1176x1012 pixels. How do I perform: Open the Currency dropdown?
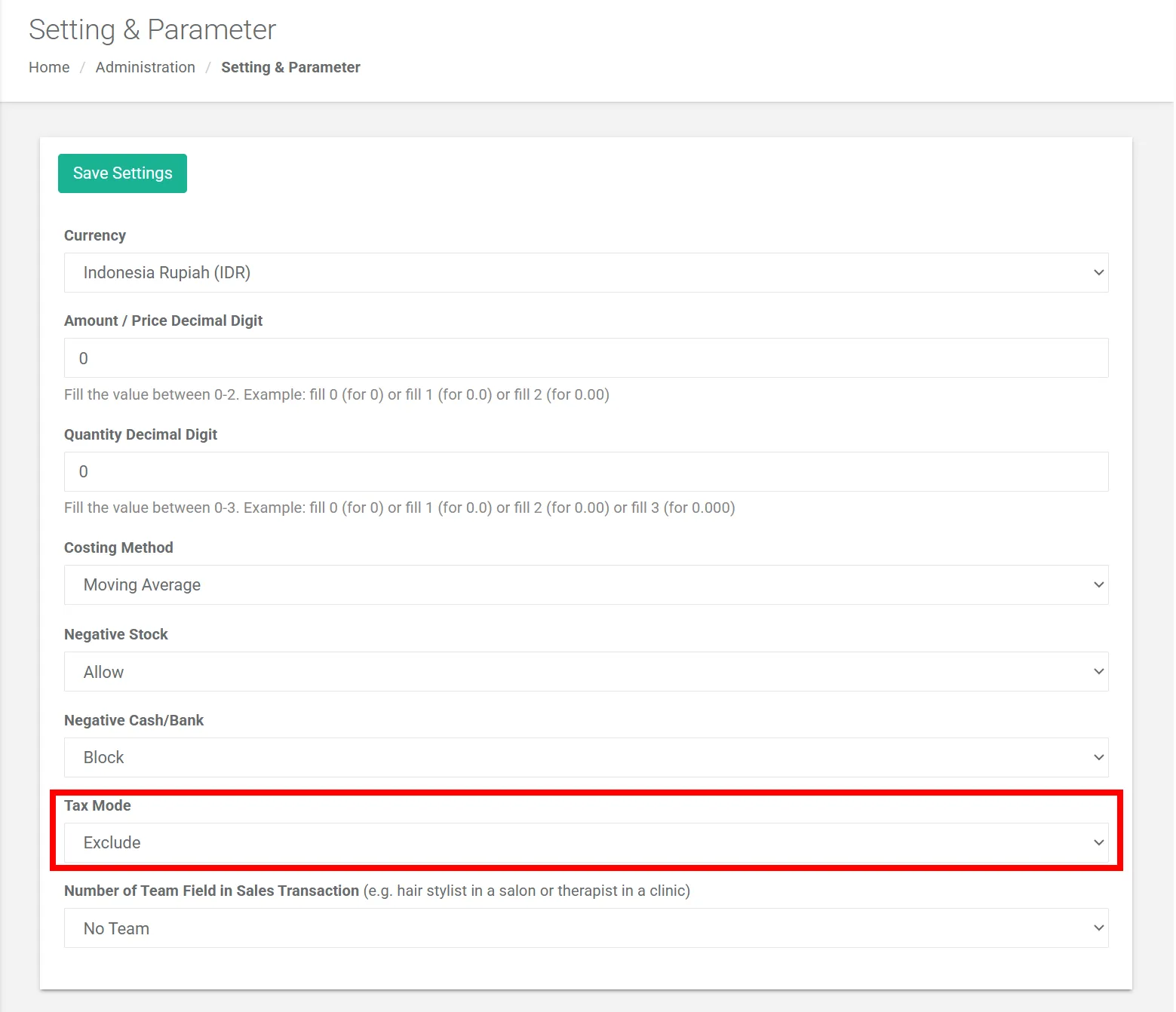tap(586, 272)
